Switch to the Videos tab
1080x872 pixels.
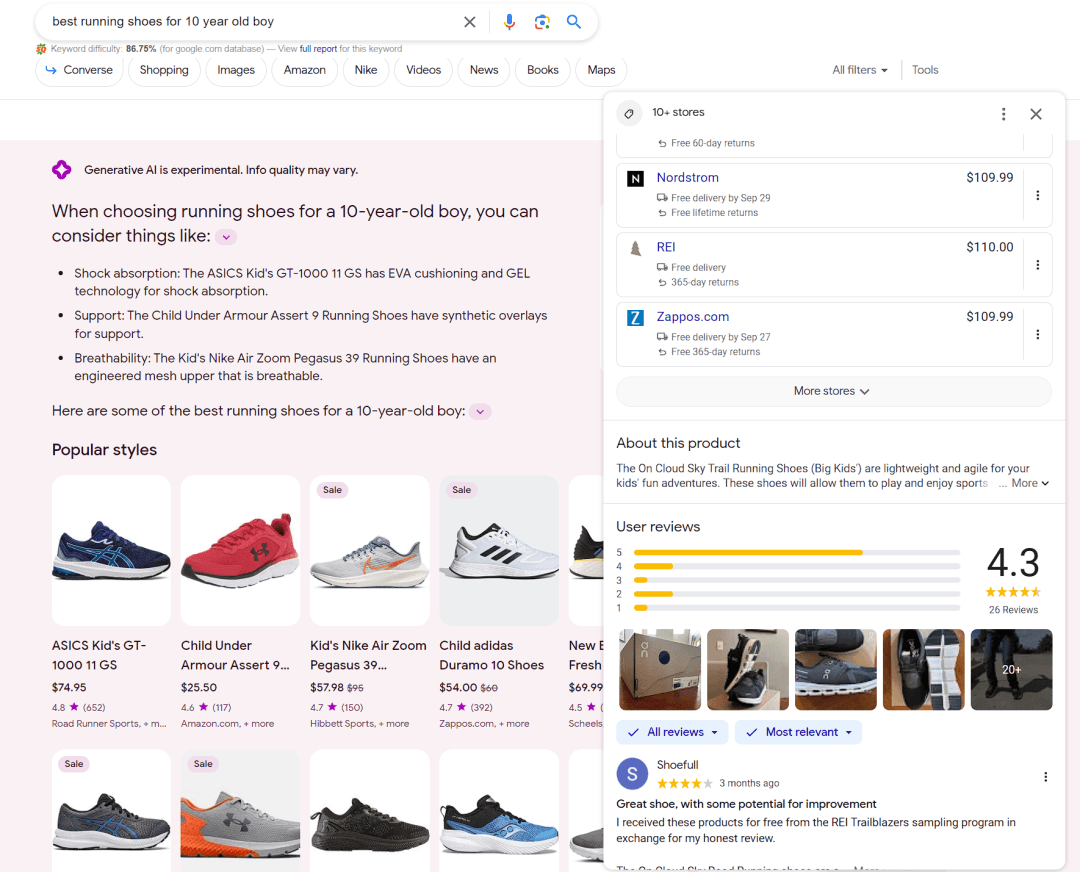click(424, 70)
